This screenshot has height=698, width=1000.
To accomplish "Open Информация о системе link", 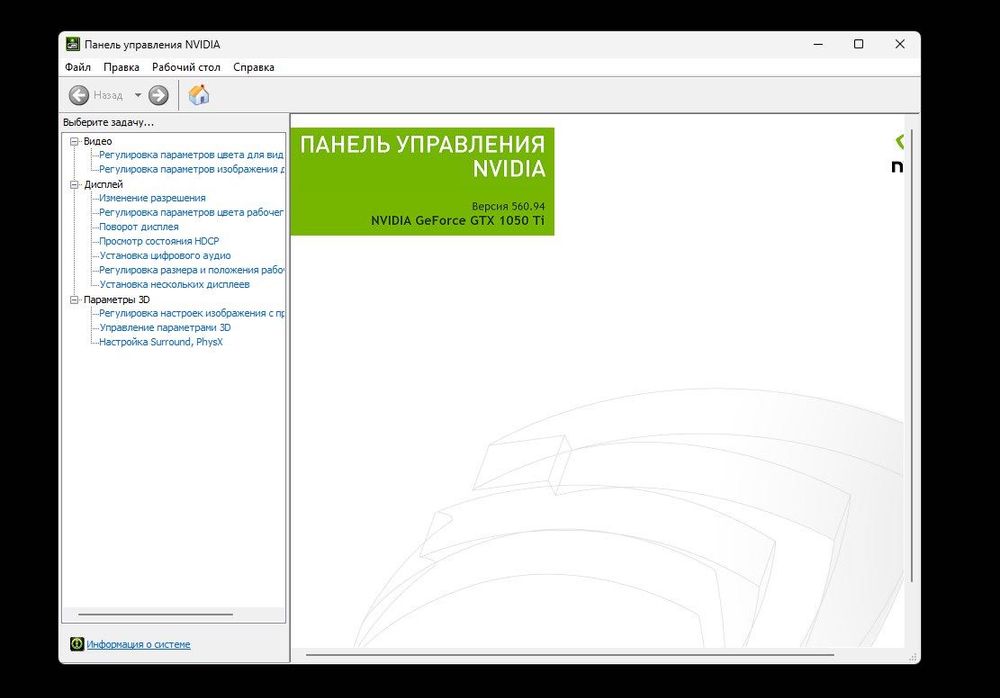I will tap(138, 644).
